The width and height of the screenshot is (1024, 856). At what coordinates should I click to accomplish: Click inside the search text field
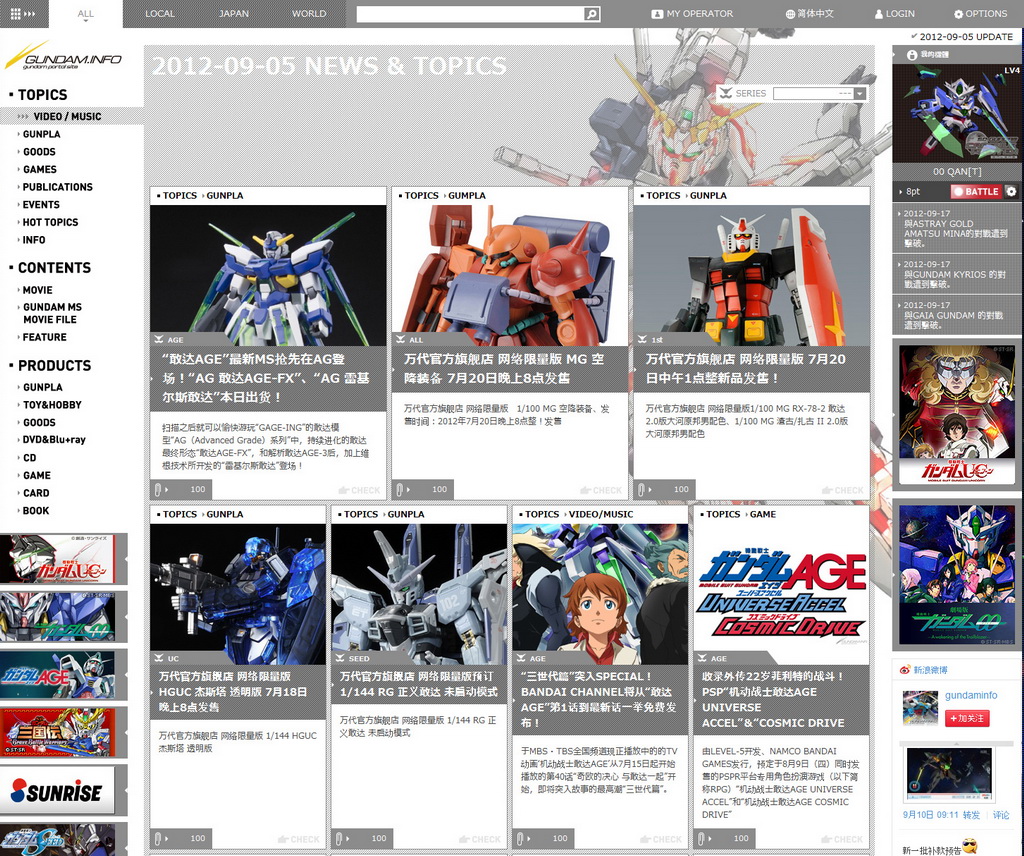(470, 14)
